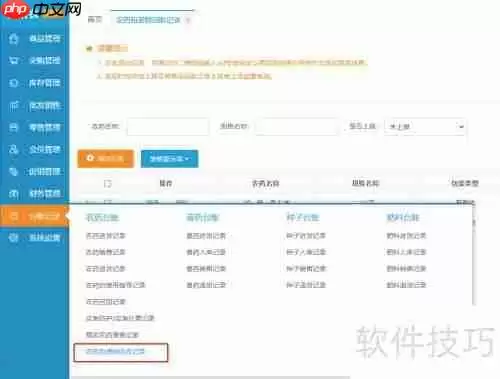Open the finance bank icon sidebar module
The height and width of the screenshot is (379, 500).
[x=34, y=194]
